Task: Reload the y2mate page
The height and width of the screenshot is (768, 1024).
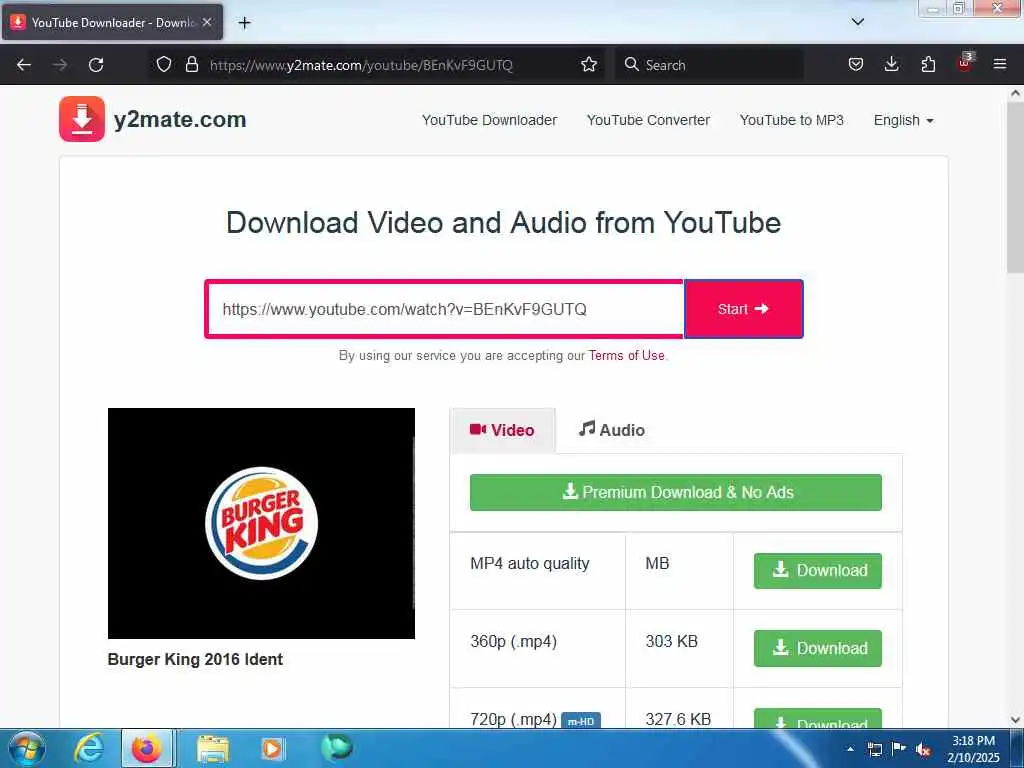Action: pyautogui.click(x=96, y=65)
